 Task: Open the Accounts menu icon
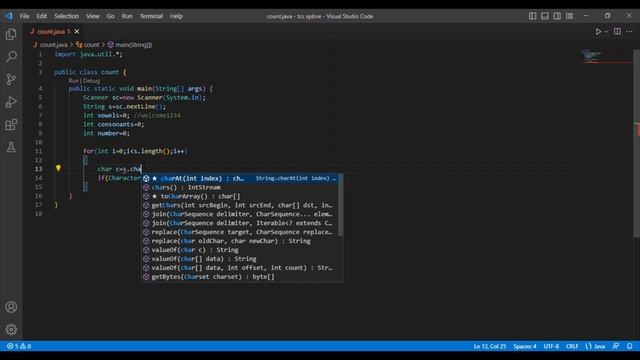[x=11, y=307]
